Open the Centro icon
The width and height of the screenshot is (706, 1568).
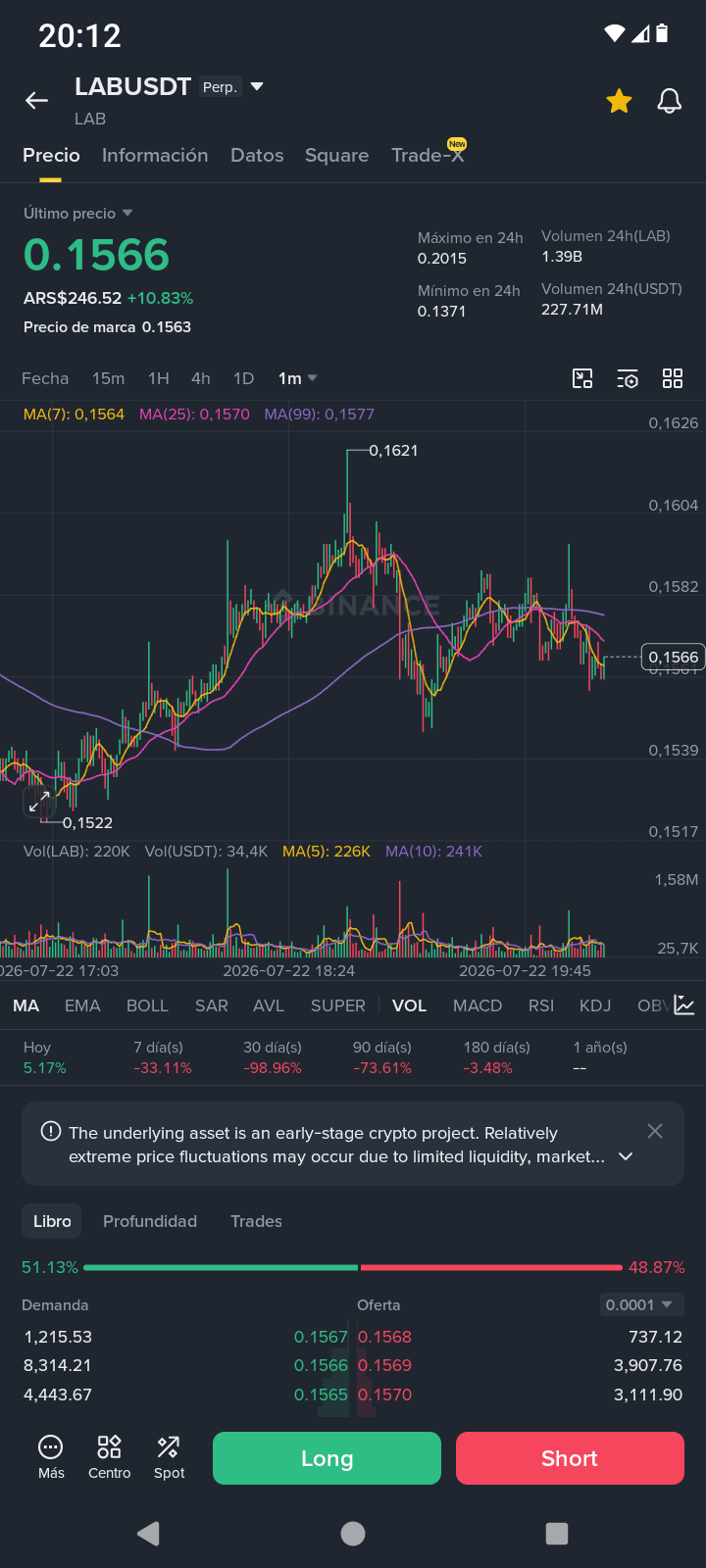109,1457
